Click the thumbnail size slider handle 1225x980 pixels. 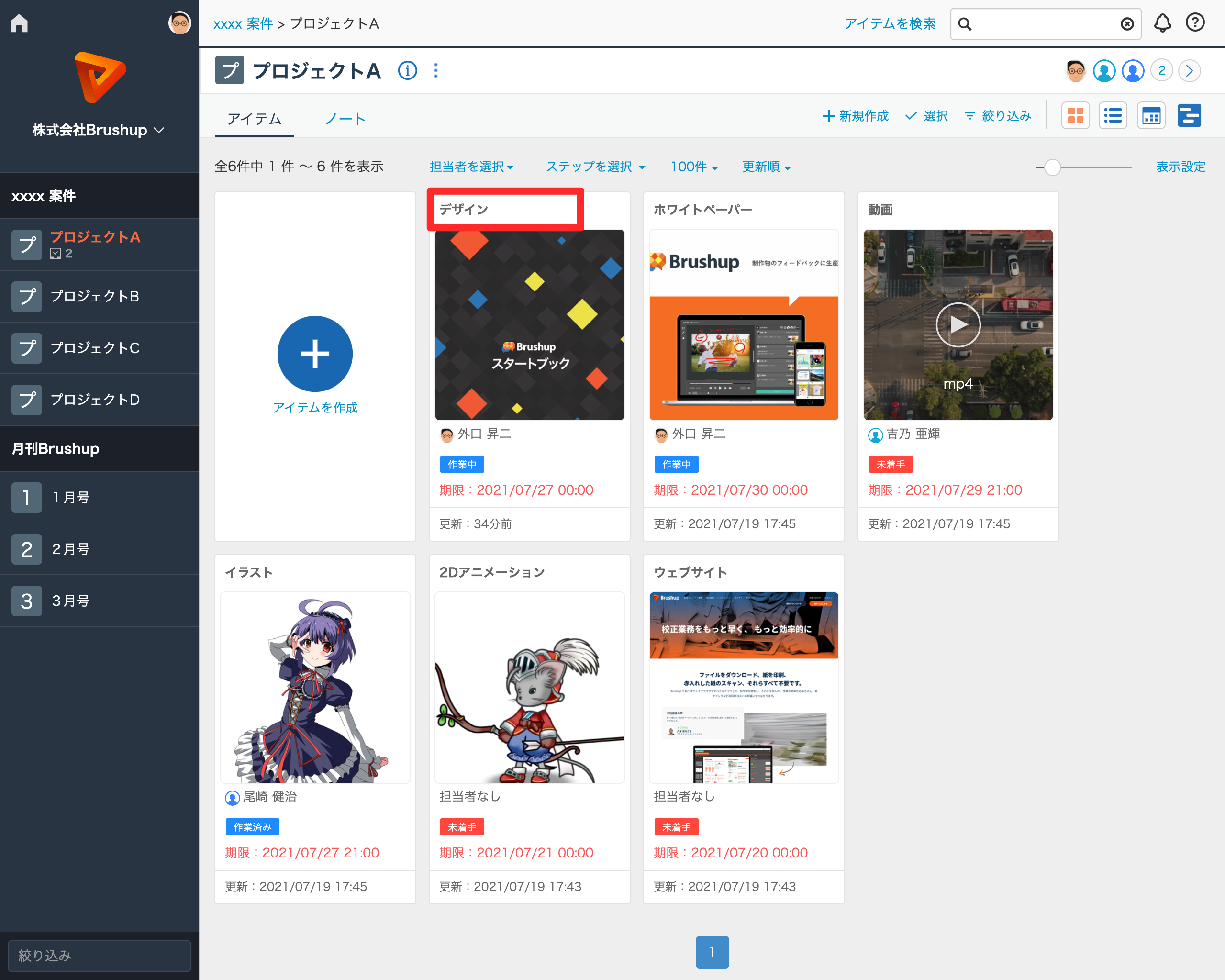point(1052,167)
